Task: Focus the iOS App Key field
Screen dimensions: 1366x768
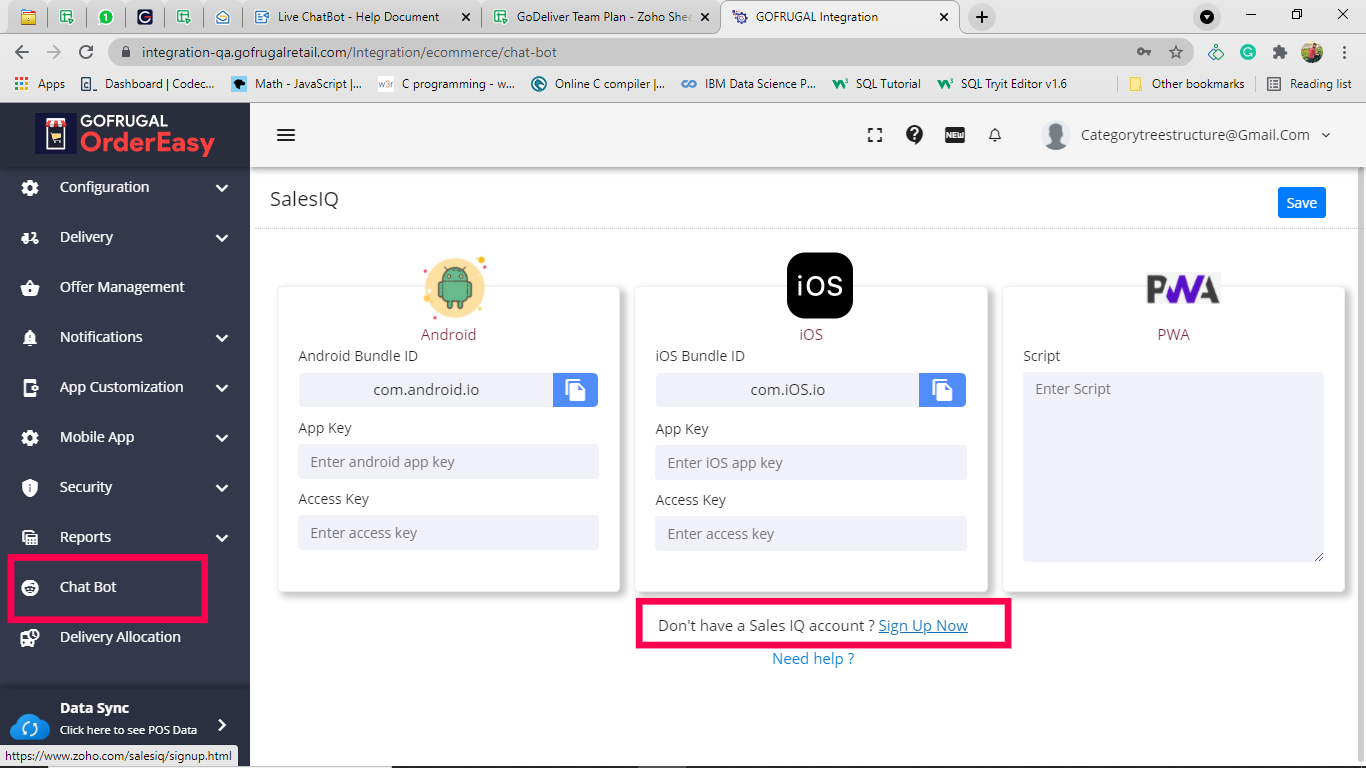Action: [811, 463]
